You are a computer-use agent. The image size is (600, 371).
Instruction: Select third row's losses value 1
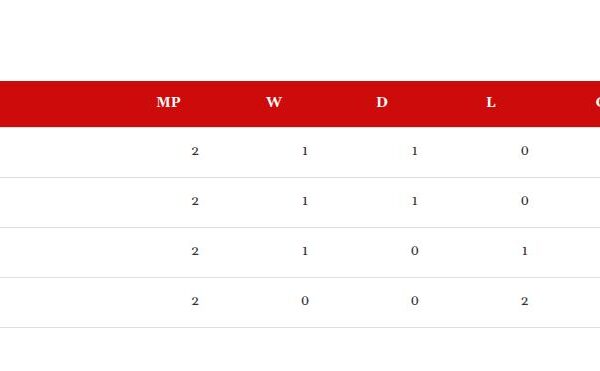(x=525, y=251)
